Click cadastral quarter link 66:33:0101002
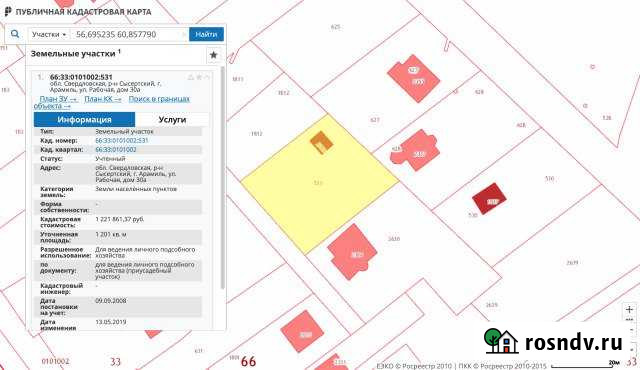 pyautogui.click(x=116, y=149)
